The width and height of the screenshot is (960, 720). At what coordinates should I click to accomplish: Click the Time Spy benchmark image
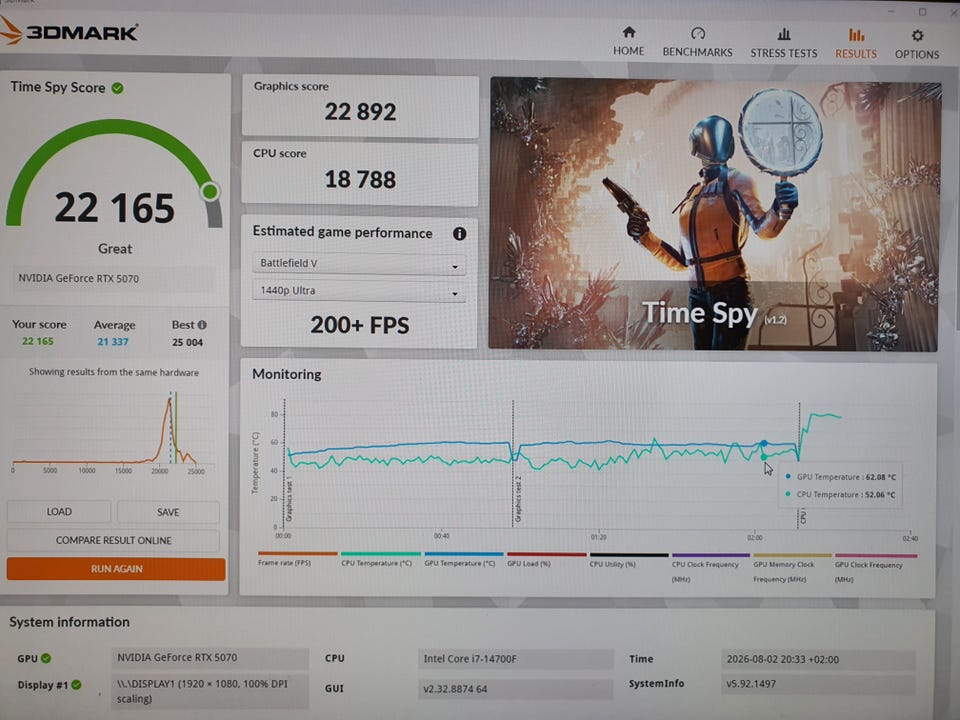(x=714, y=214)
